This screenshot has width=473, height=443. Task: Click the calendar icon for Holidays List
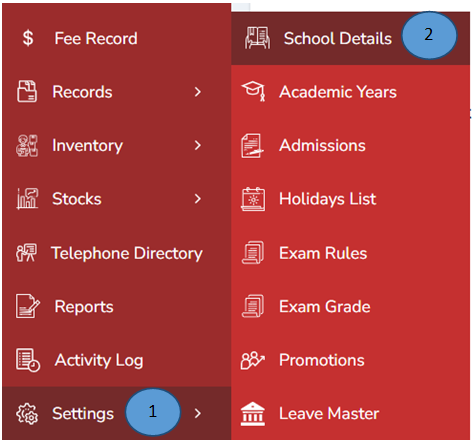point(253,199)
